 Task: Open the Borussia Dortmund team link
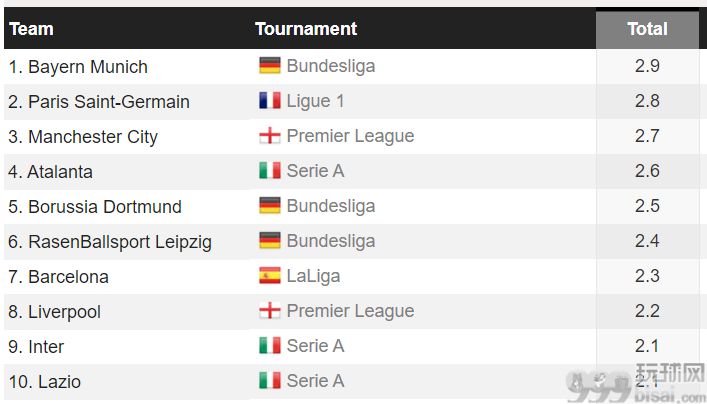[x=105, y=207]
